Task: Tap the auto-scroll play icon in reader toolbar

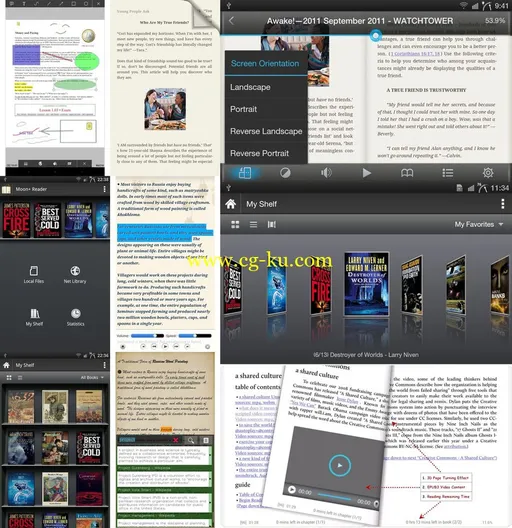Action: coord(366,173)
